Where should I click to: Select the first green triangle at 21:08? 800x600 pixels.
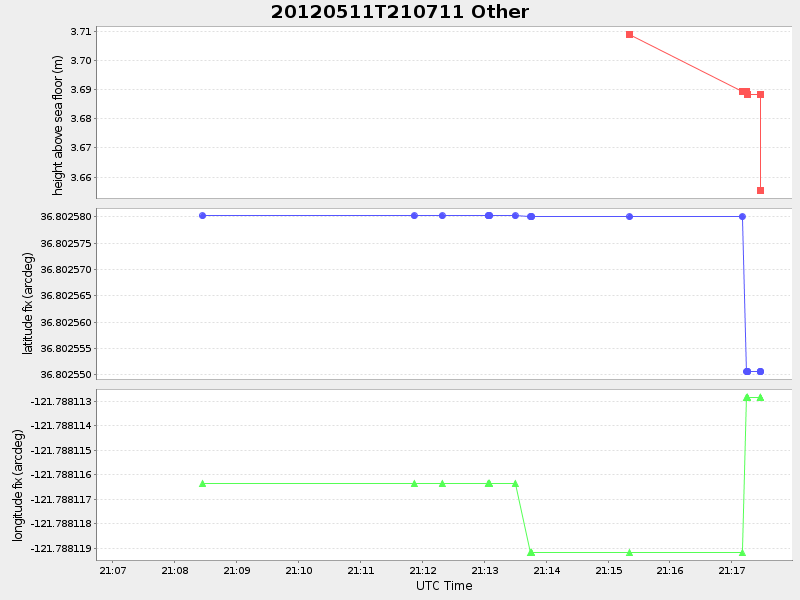[x=202, y=483]
